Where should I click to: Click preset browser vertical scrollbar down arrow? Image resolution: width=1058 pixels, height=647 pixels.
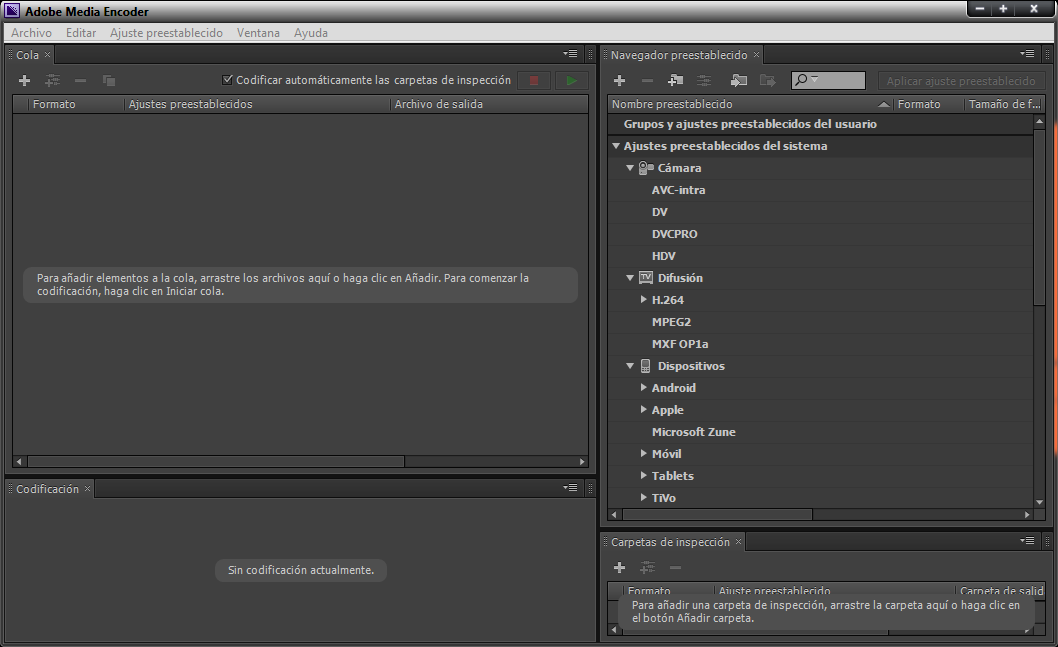click(1039, 502)
